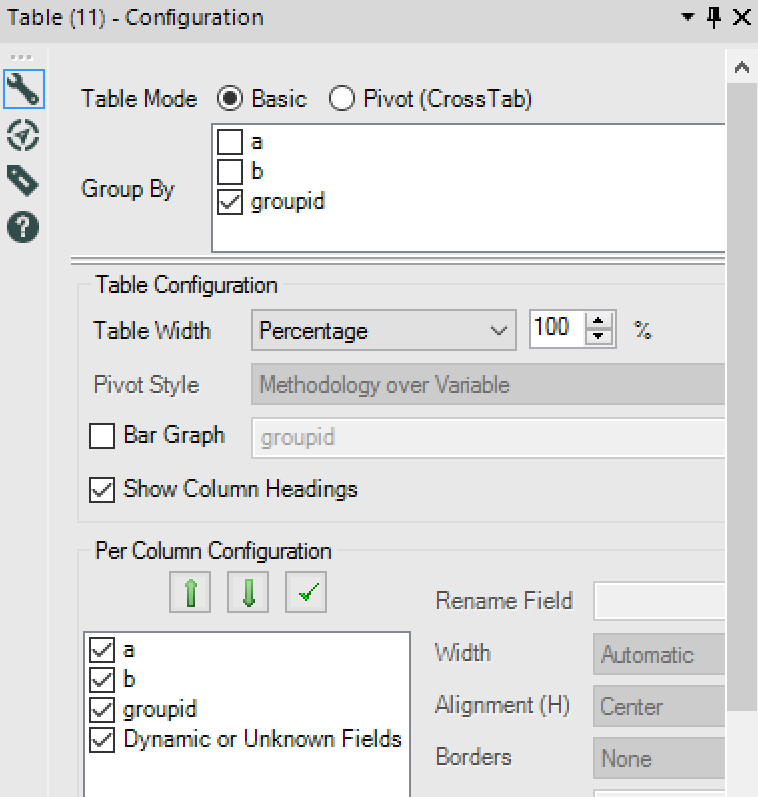This screenshot has width=758, height=797.
Task: Toggle Show Column Headings checkbox
Action: pyautogui.click(x=102, y=489)
